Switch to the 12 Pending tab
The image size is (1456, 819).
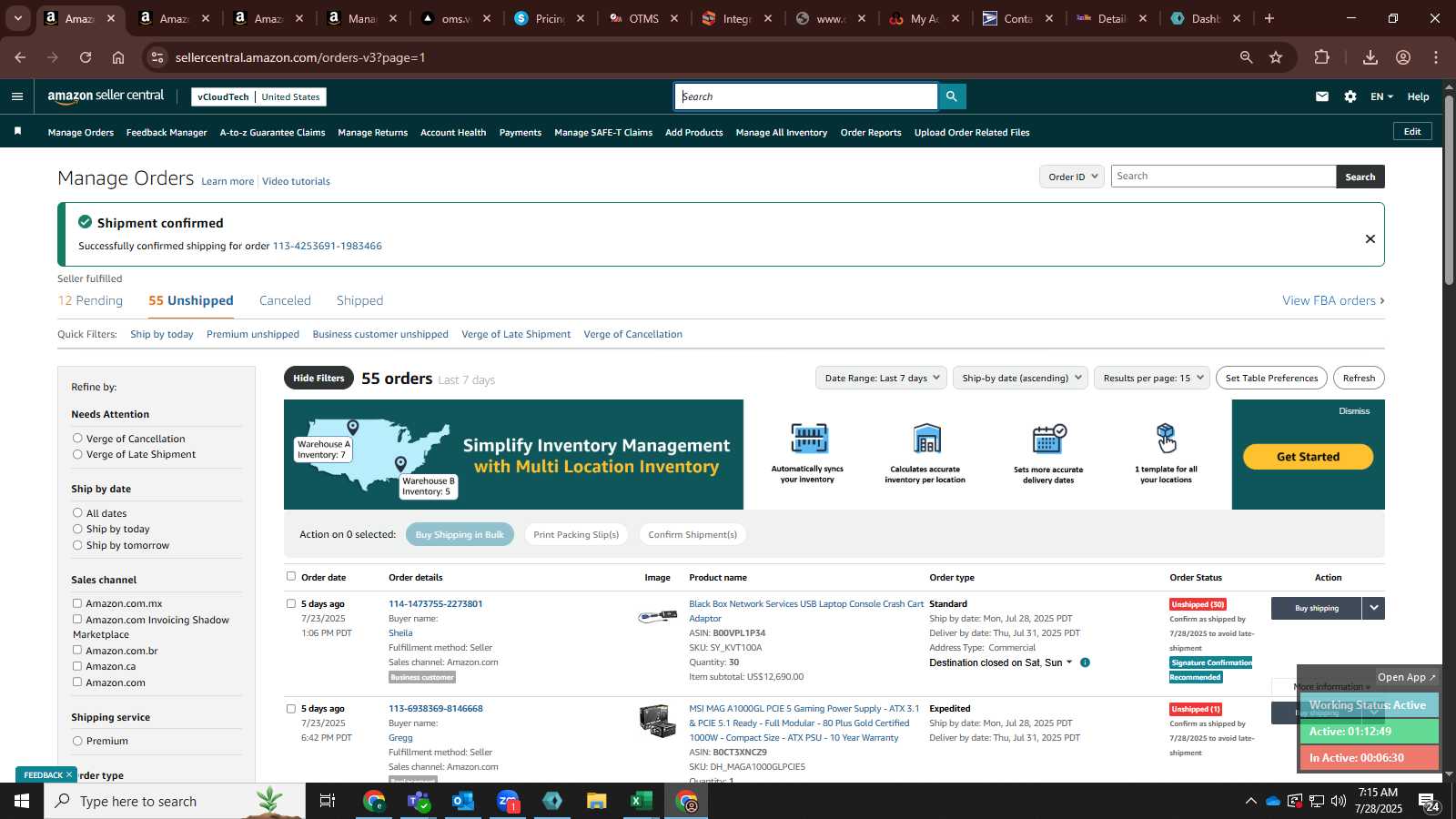tap(90, 300)
